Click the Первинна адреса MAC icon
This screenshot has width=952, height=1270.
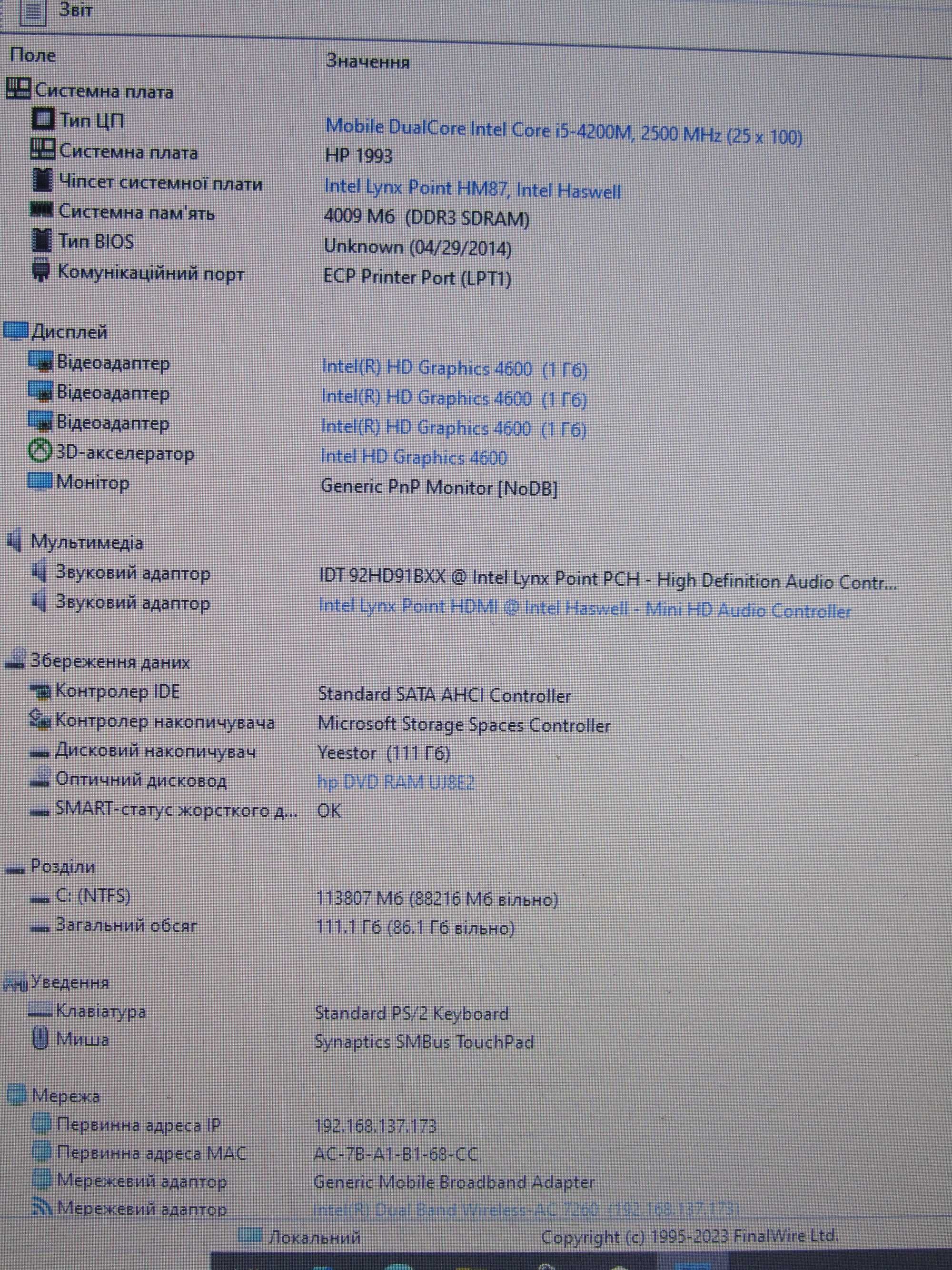(x=41, y=1152)
